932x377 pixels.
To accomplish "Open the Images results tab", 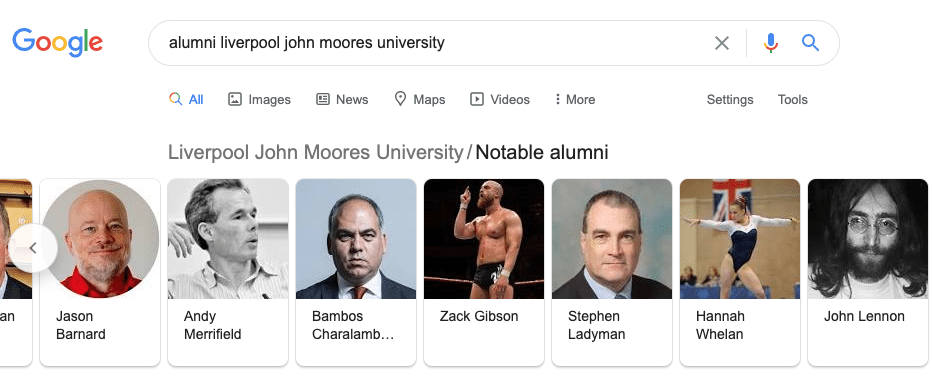I will tap(260, 99).
